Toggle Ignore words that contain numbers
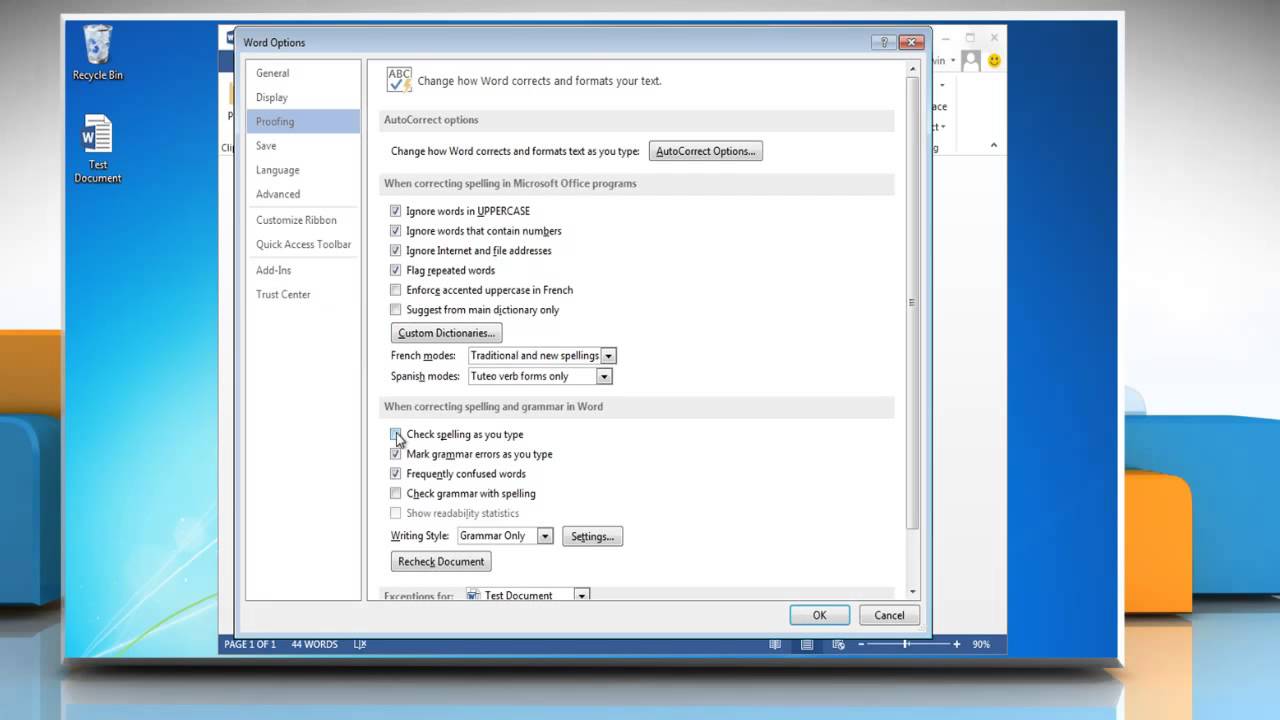 [x=396, y=231]
